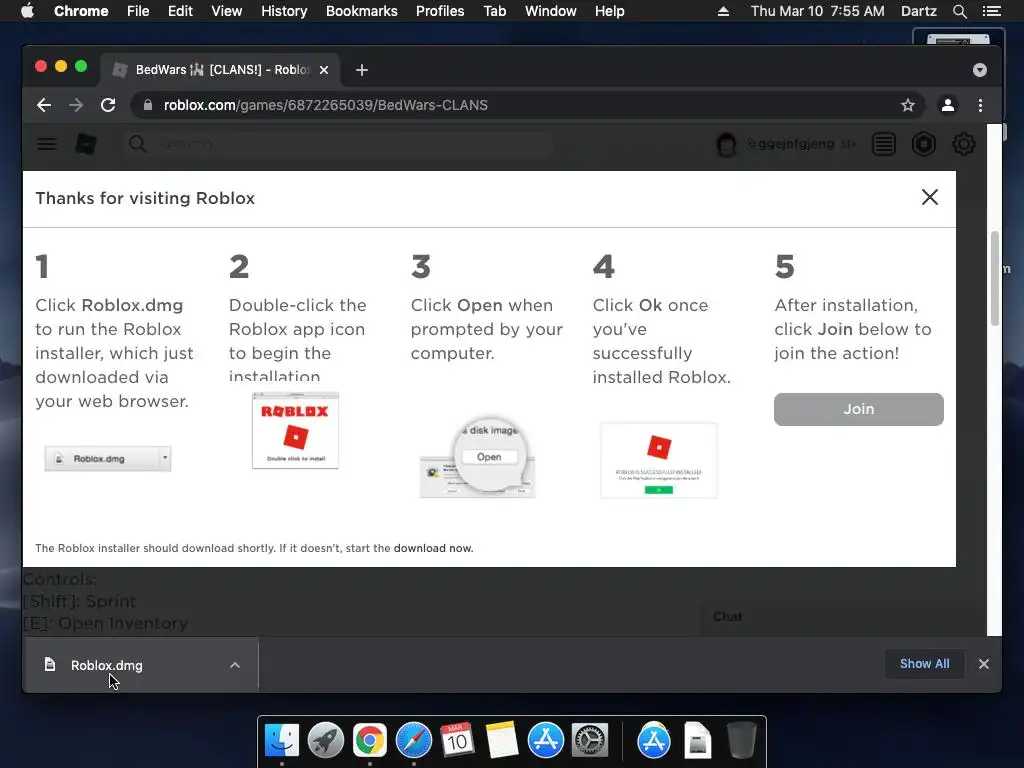Open the History menu
Viewport: 1024px width, 768px height.
click(x=284, y=11)
